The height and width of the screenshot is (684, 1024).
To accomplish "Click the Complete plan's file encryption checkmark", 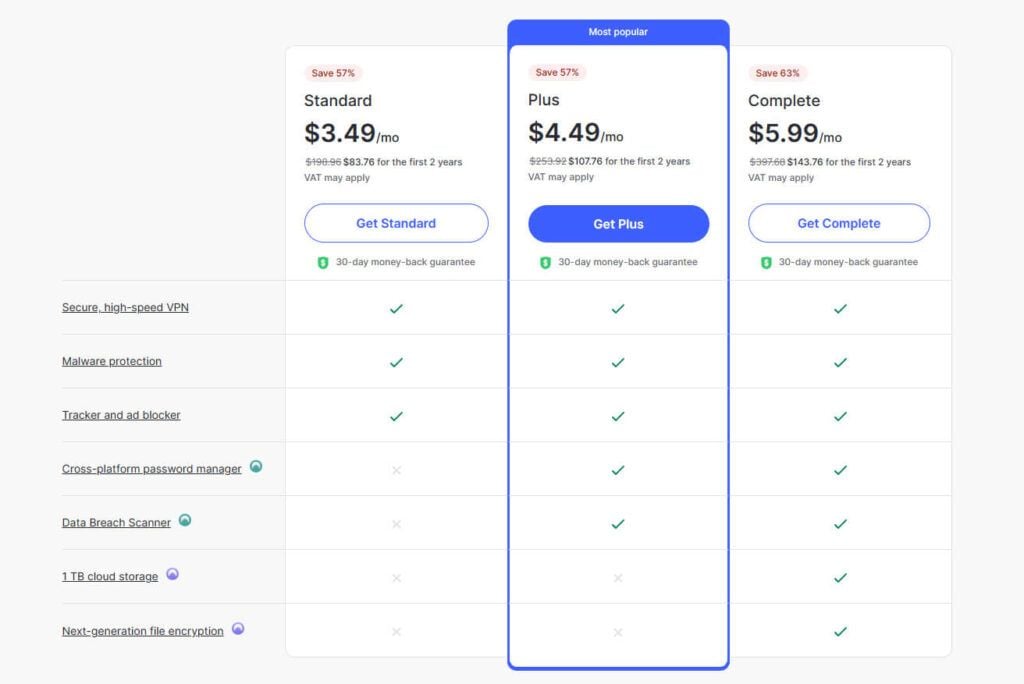I will [840, 631].
